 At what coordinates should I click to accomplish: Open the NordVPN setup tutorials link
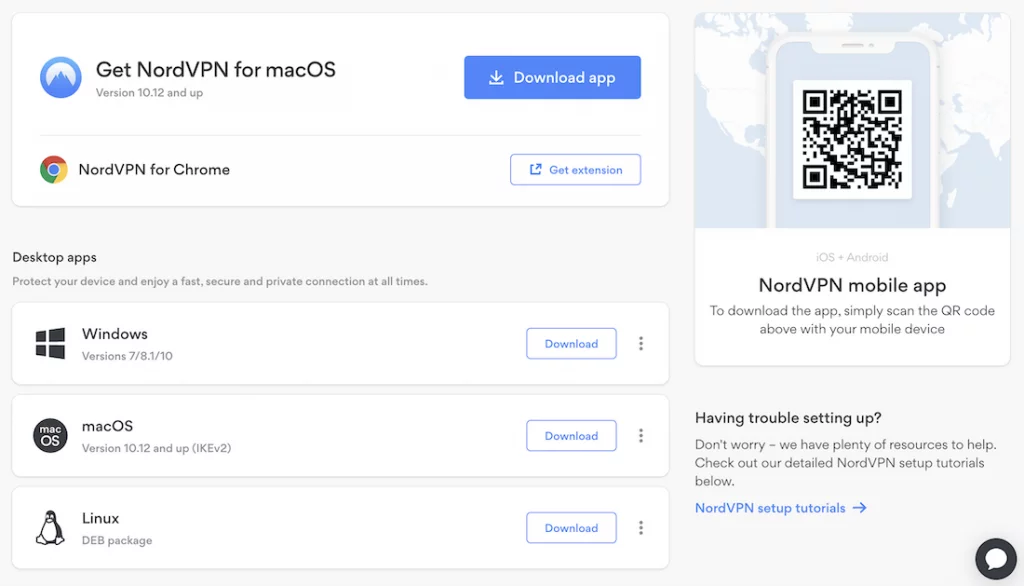[770, 508]
